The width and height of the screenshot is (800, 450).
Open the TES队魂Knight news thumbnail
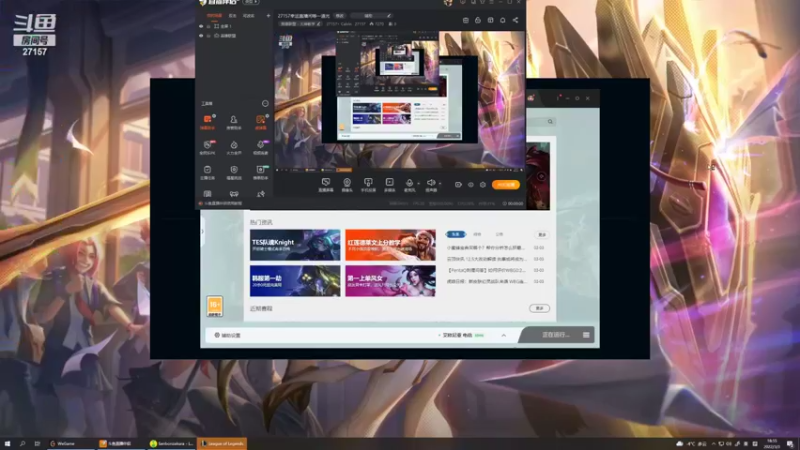pos(295,245)
